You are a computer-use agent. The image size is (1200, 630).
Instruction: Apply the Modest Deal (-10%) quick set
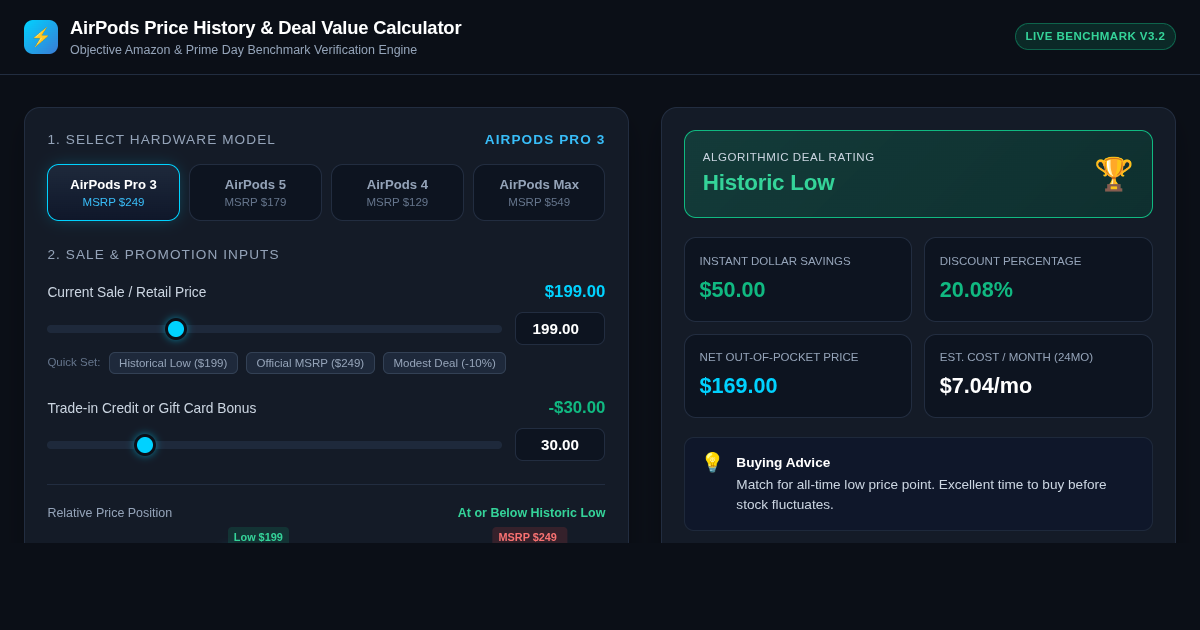tap(444, 363)
